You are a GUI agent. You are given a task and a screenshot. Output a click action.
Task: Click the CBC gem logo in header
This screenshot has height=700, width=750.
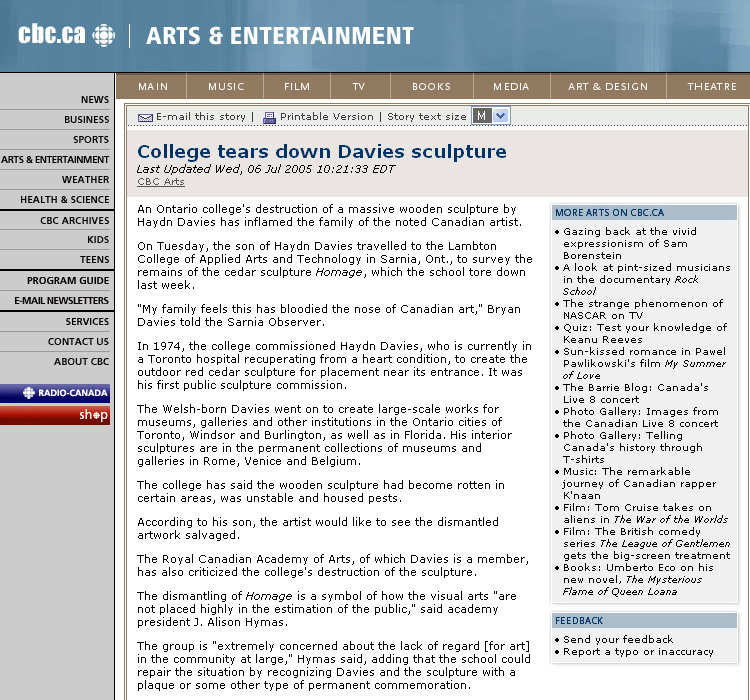click(103, 36)
